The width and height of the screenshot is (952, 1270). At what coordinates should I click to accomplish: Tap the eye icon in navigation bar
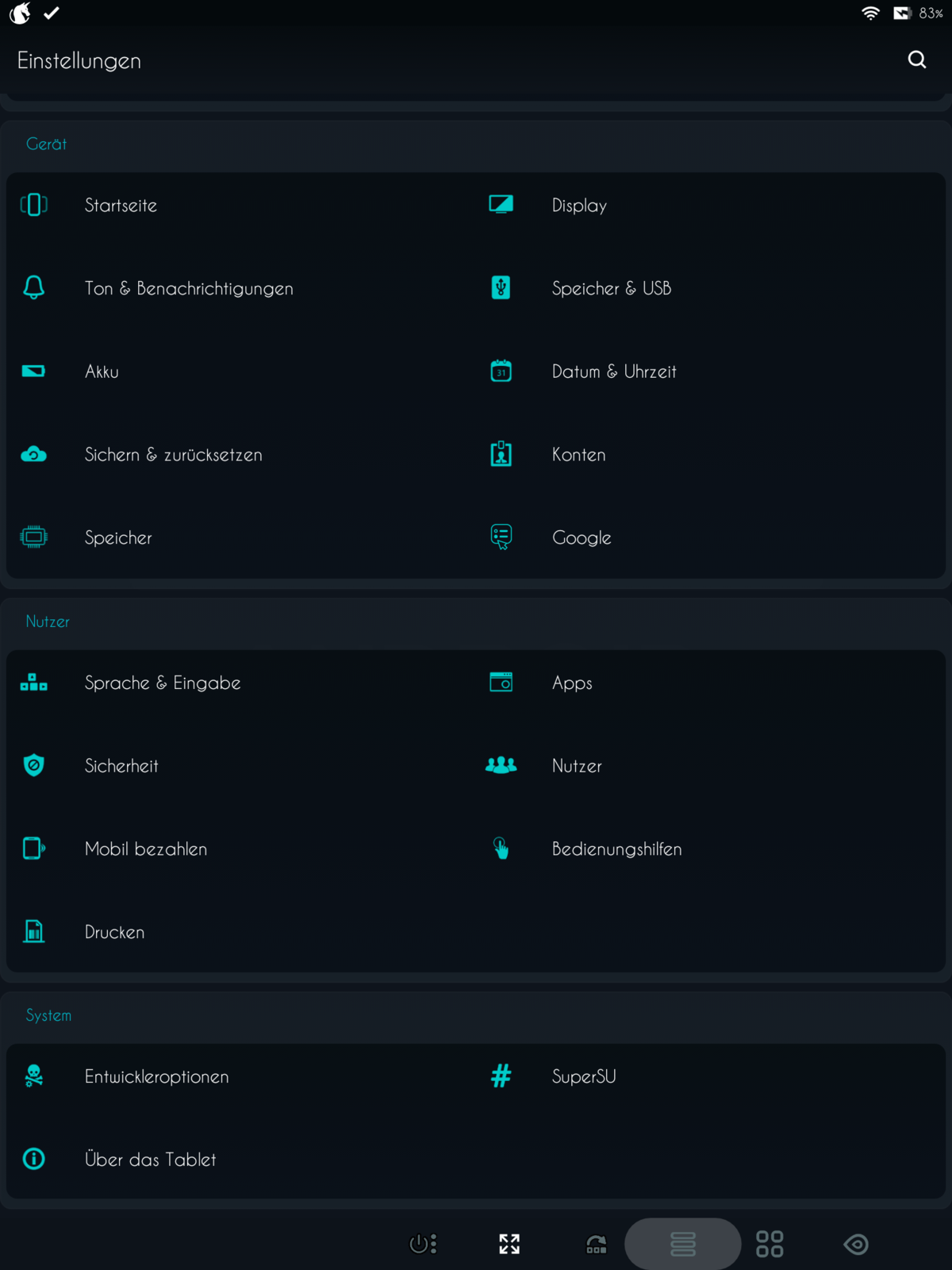856,1244
